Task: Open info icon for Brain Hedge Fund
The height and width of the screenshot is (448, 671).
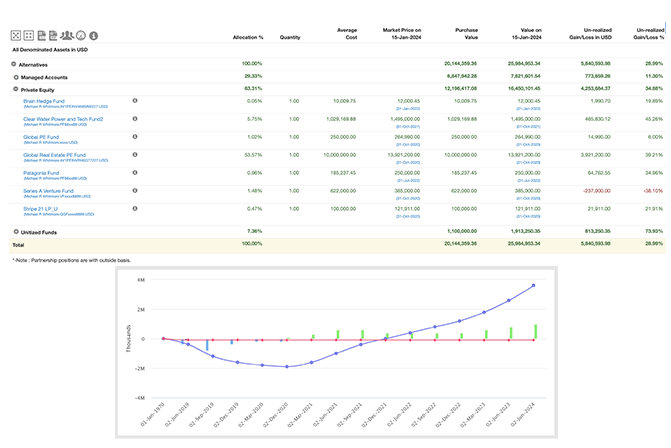Action: pos(135,102)
